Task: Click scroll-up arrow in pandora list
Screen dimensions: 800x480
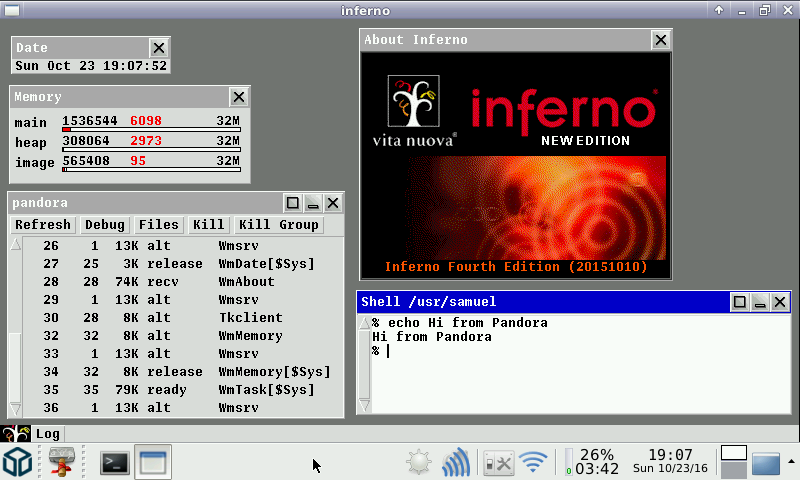Action: (15, 244)
